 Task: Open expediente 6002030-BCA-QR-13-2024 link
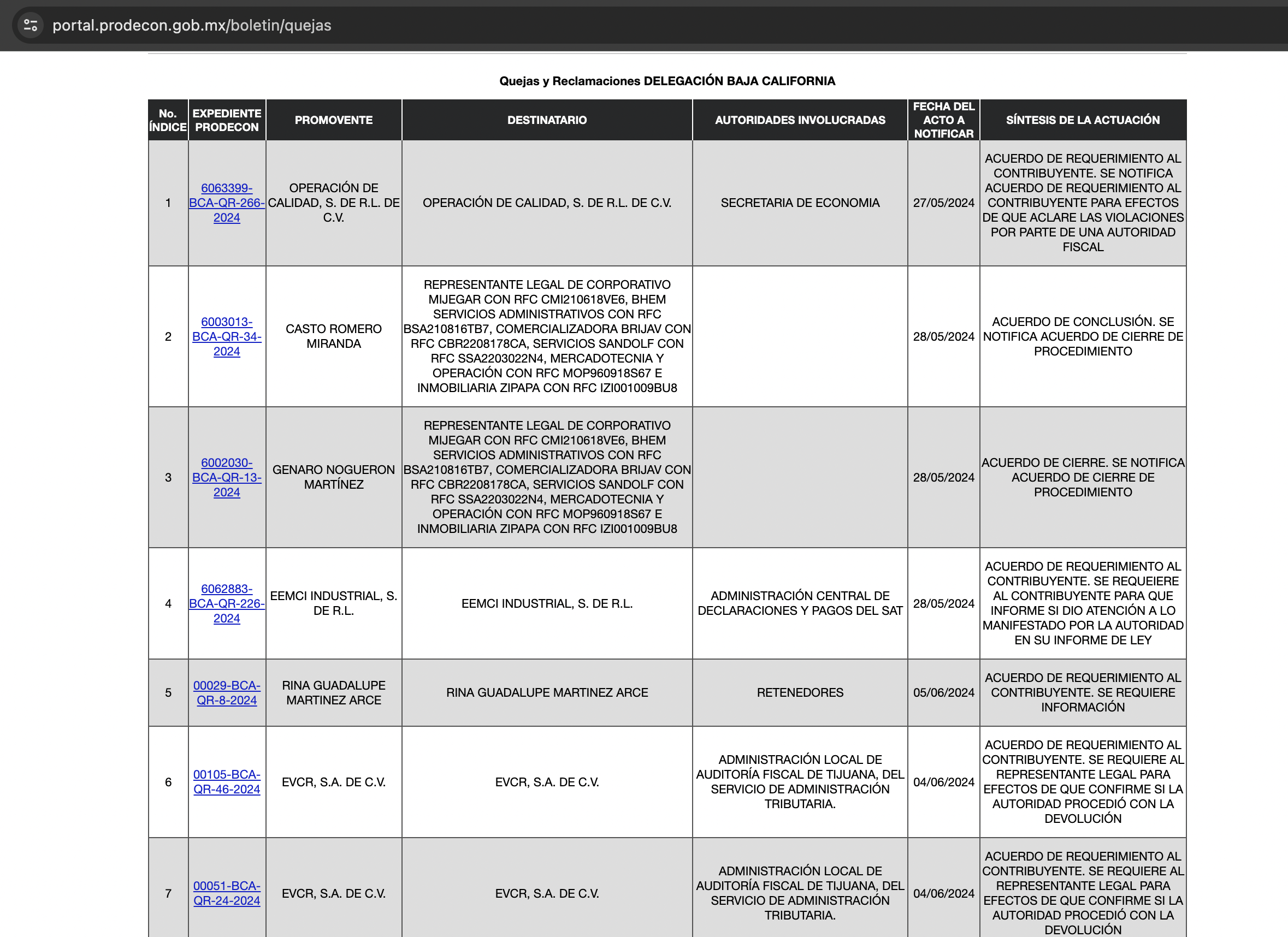(227, 477)
